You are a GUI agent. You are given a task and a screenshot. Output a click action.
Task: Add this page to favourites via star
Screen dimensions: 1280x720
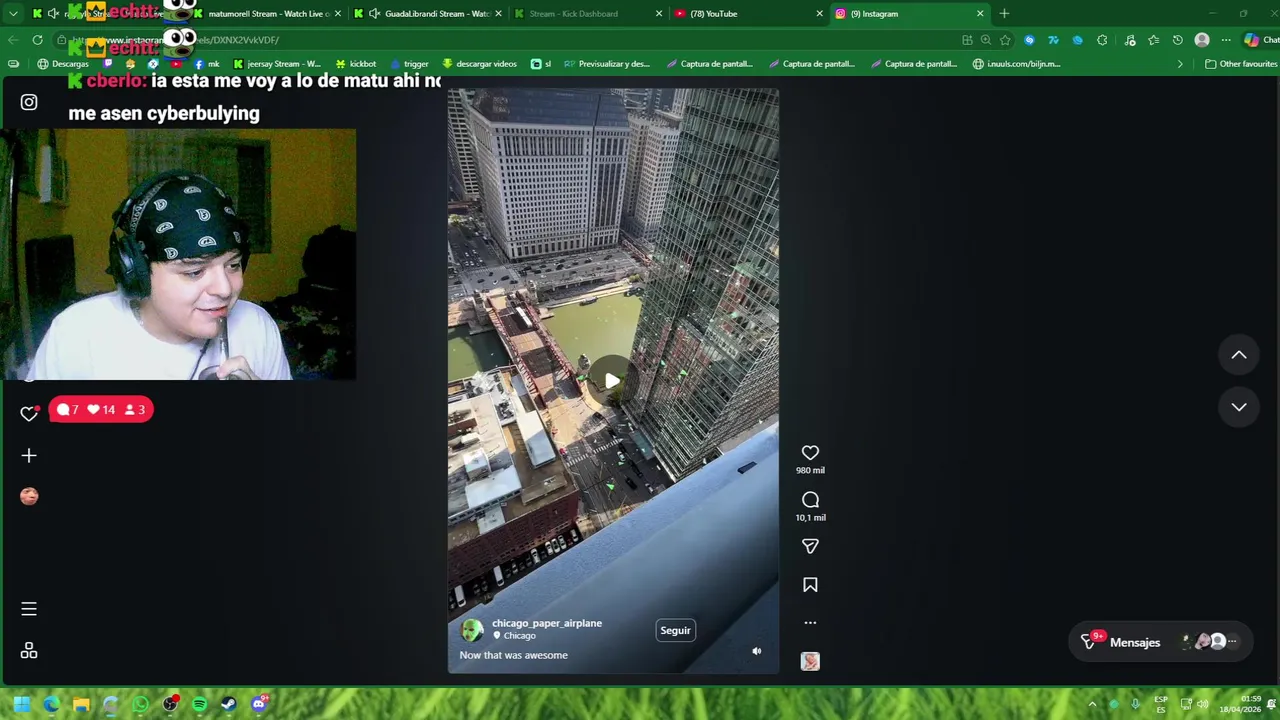1005,40
